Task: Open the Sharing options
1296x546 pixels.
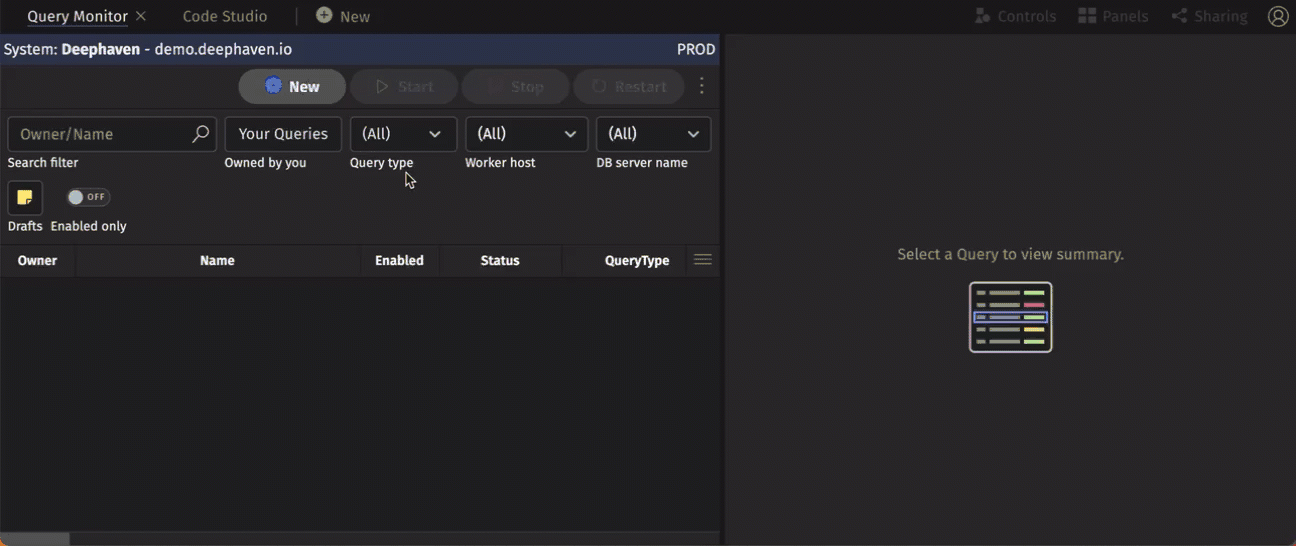Action: 1210,16
